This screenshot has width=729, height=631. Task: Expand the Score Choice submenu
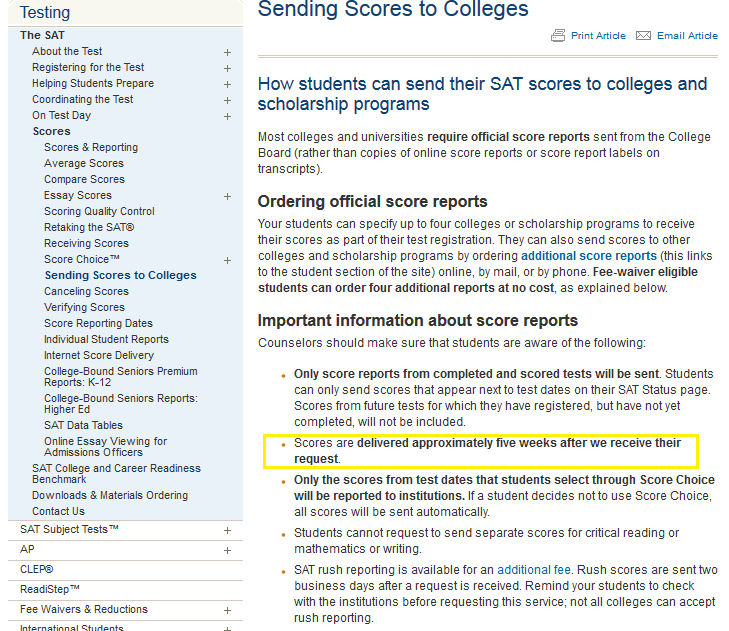[x=227, y=260]
